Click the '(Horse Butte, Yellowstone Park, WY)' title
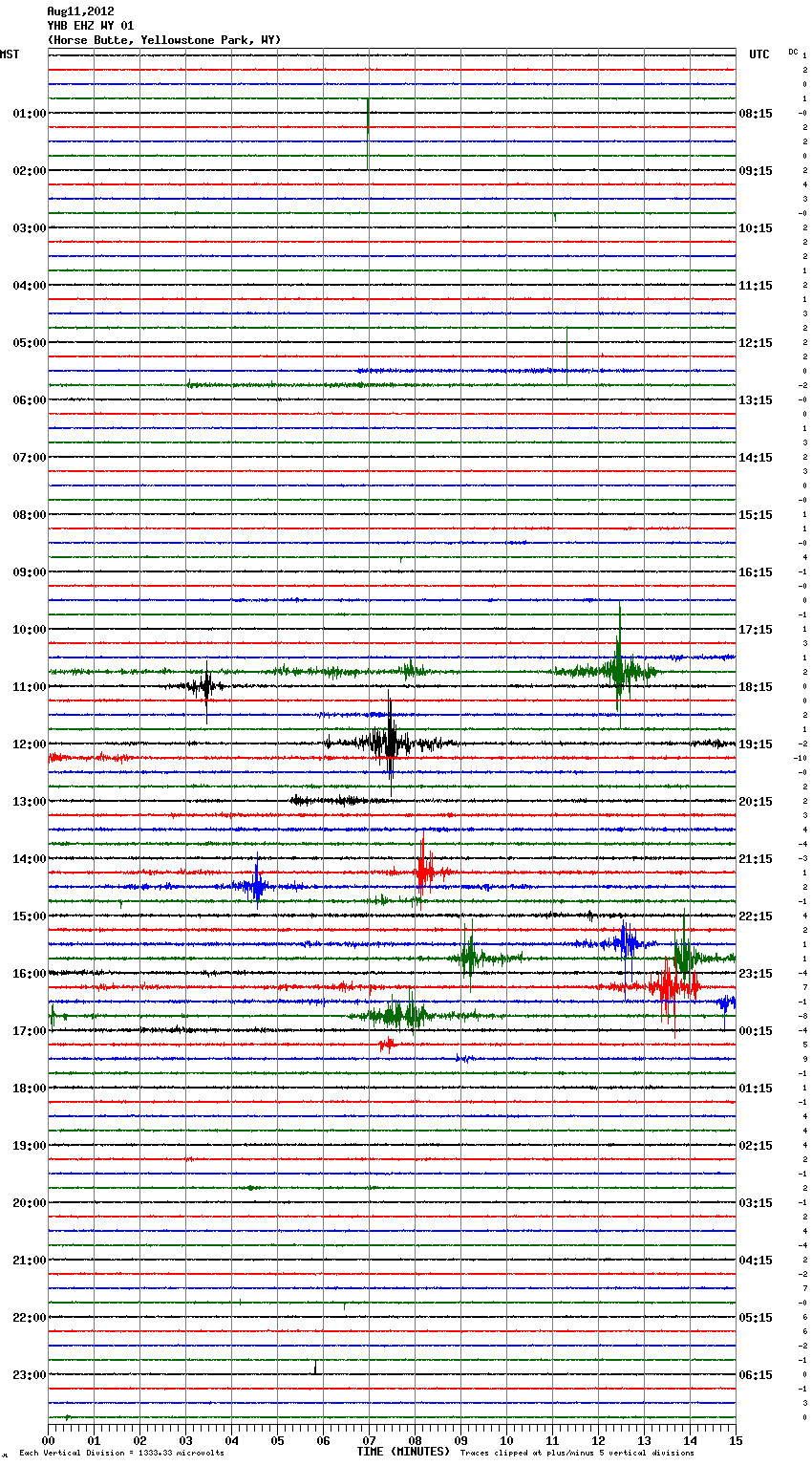Viewport: 812px width, 1466px height. tap(163, 40)
